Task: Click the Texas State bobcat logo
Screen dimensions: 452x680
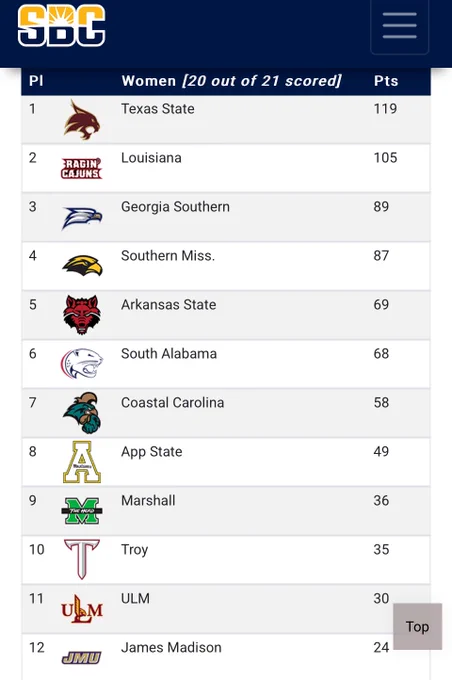Action: (82, 120)
